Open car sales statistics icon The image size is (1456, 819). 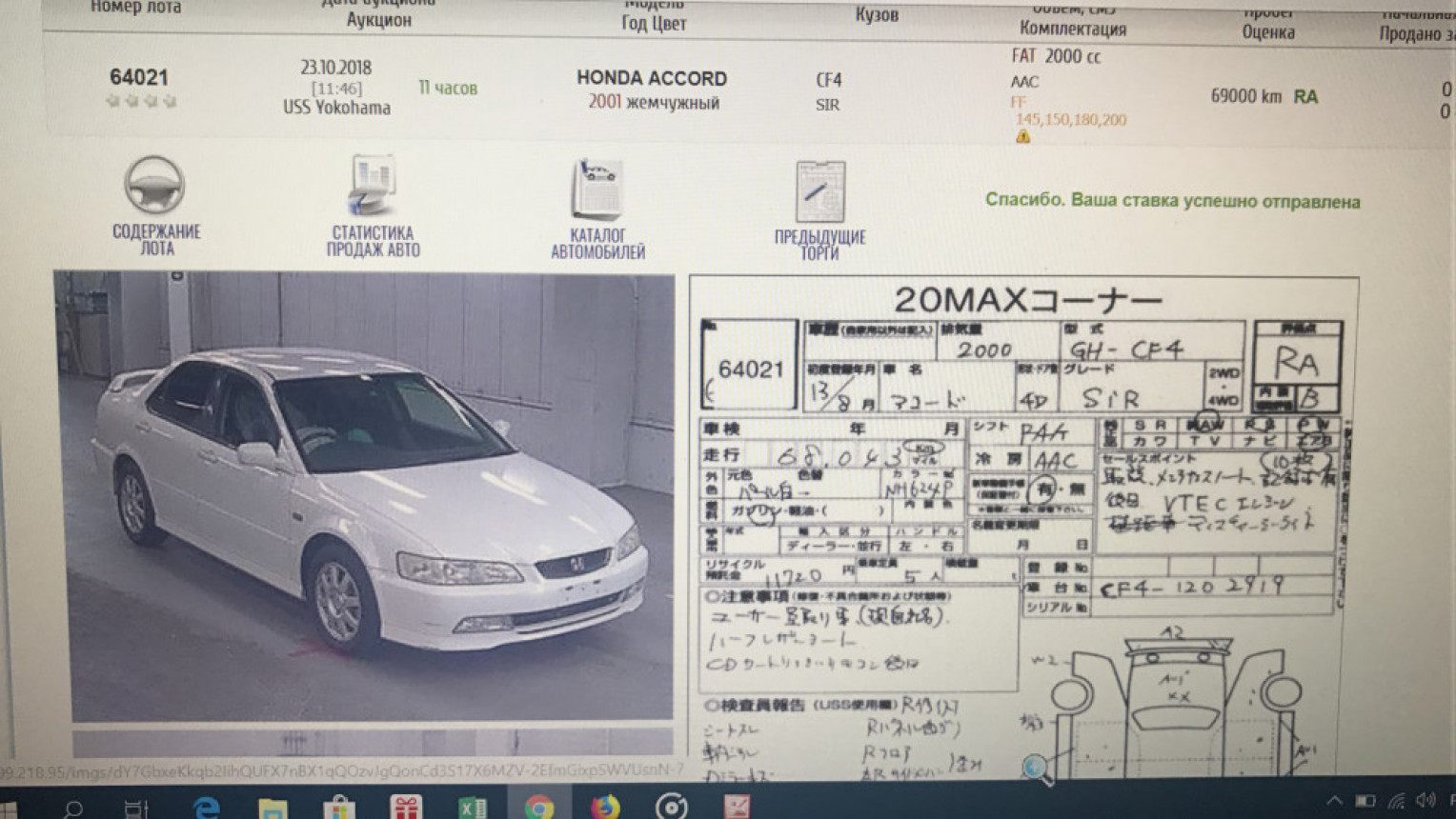point(372,187)
